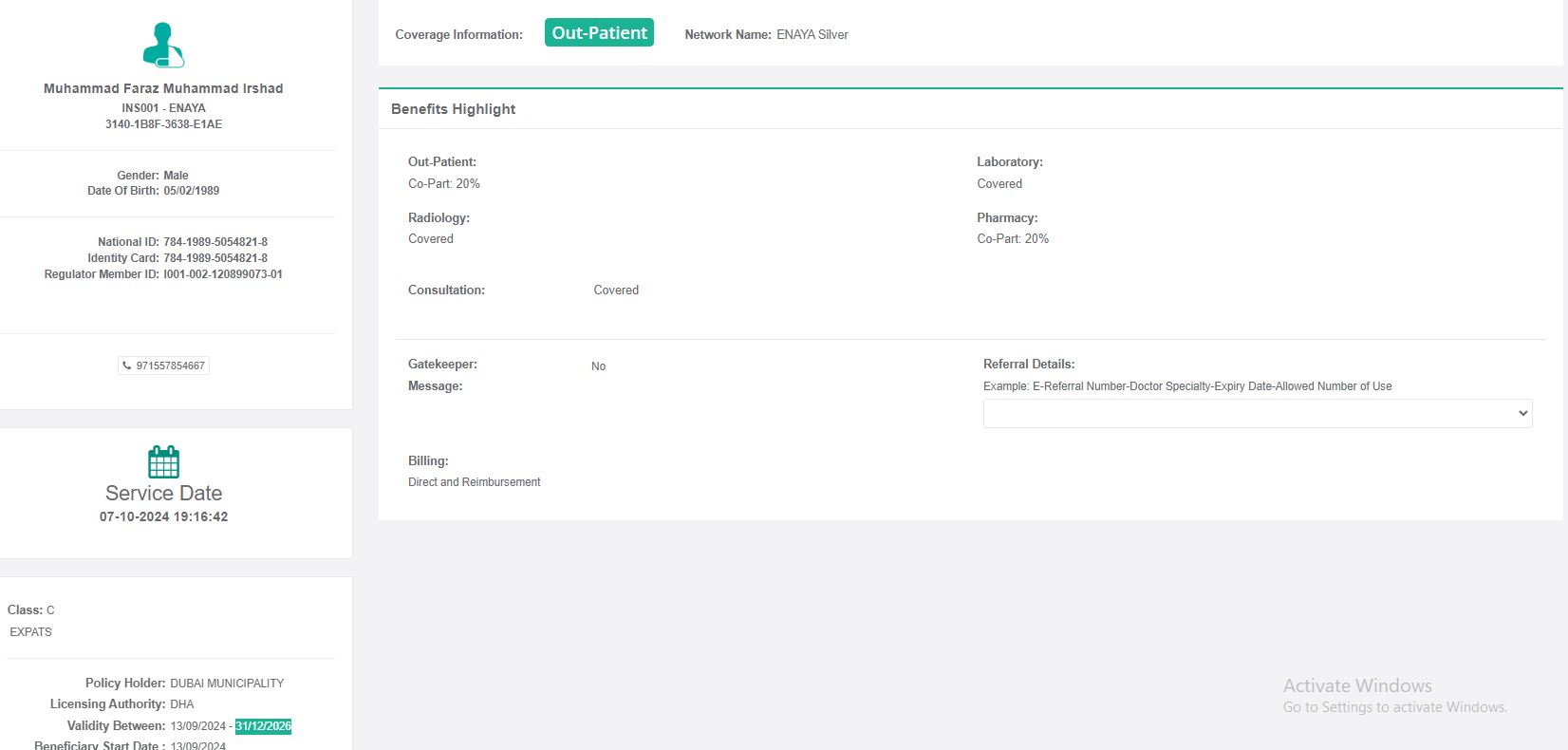Click patient name Muhammad Faraz Muhammad Irshad
This screenshot has width=1568, height=750.
click(x=163, y=88)
